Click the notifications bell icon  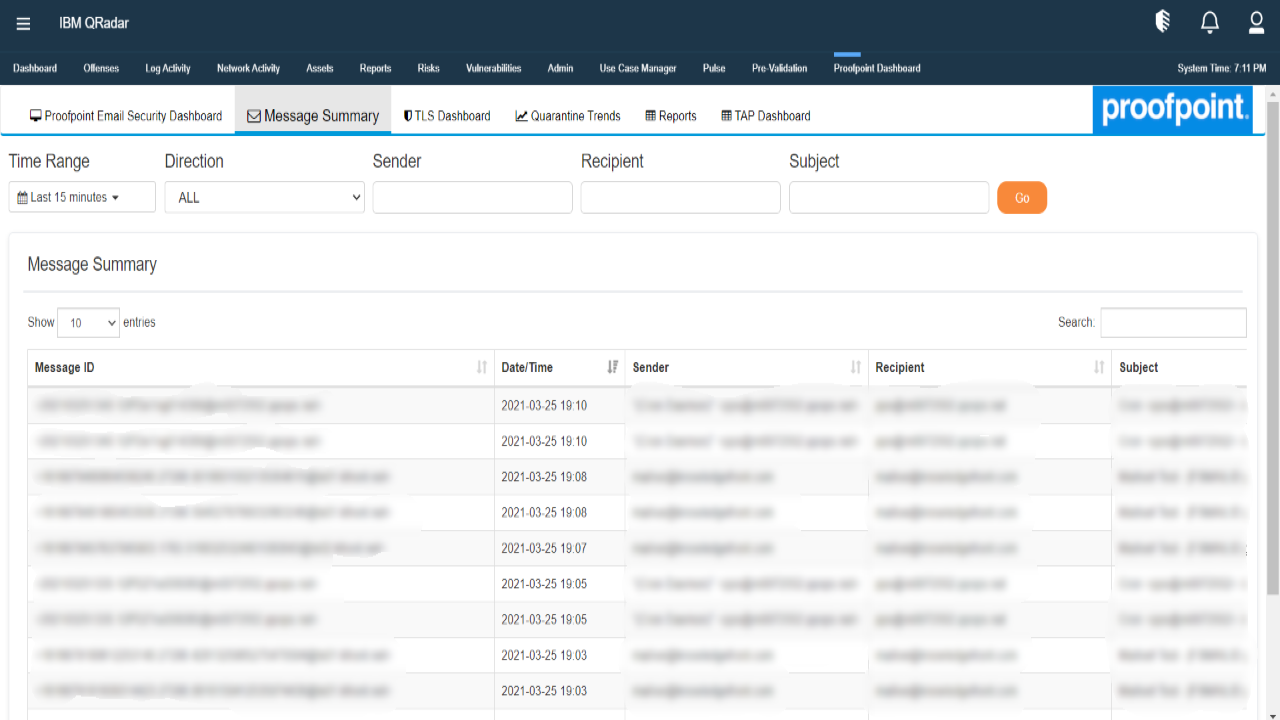[1210, 22]
